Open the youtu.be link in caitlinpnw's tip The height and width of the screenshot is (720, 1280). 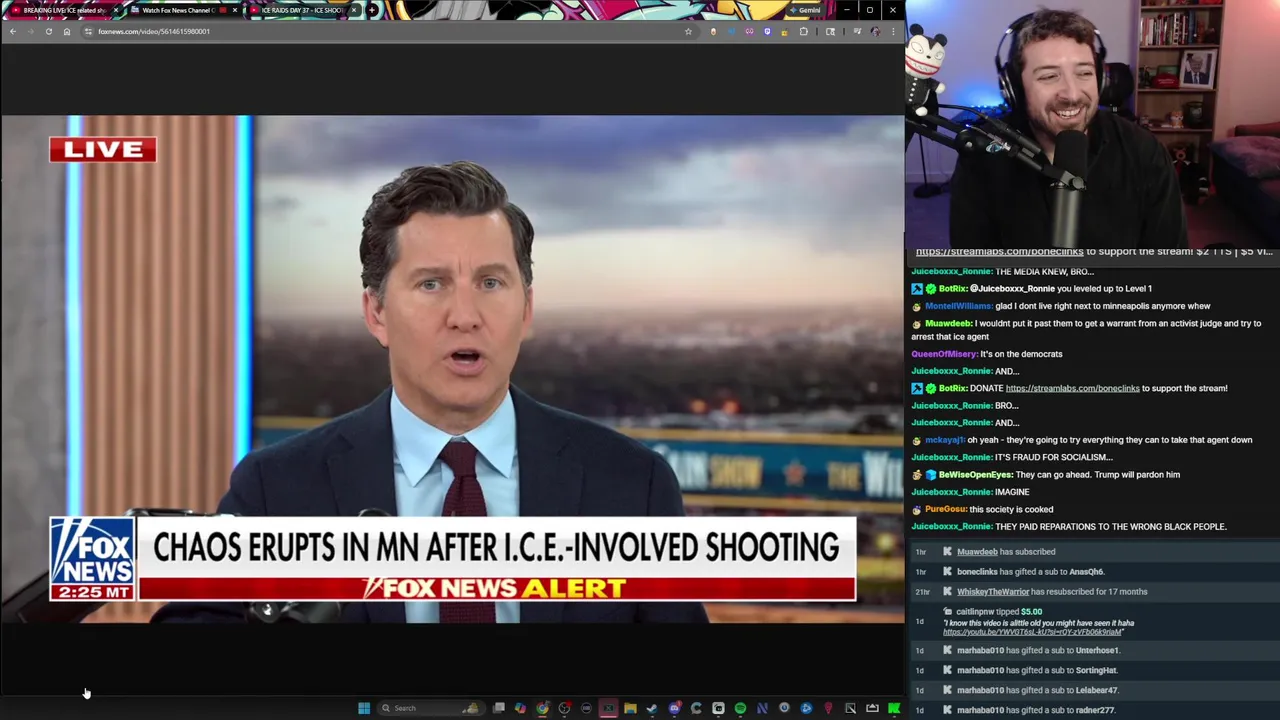pos(1032,632)
